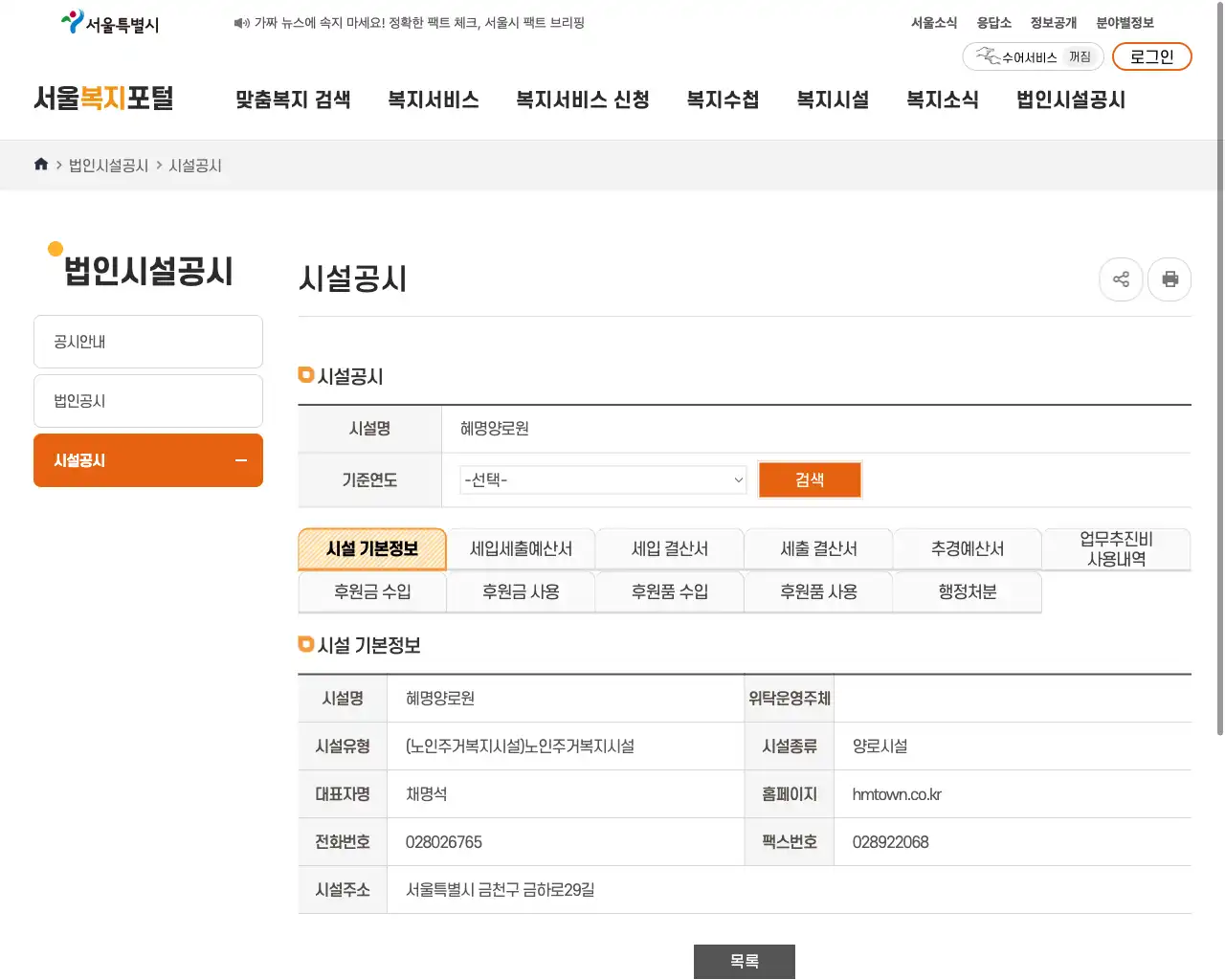
Task: Open 법인시설공시 main menu
Action: [1071, 100]
